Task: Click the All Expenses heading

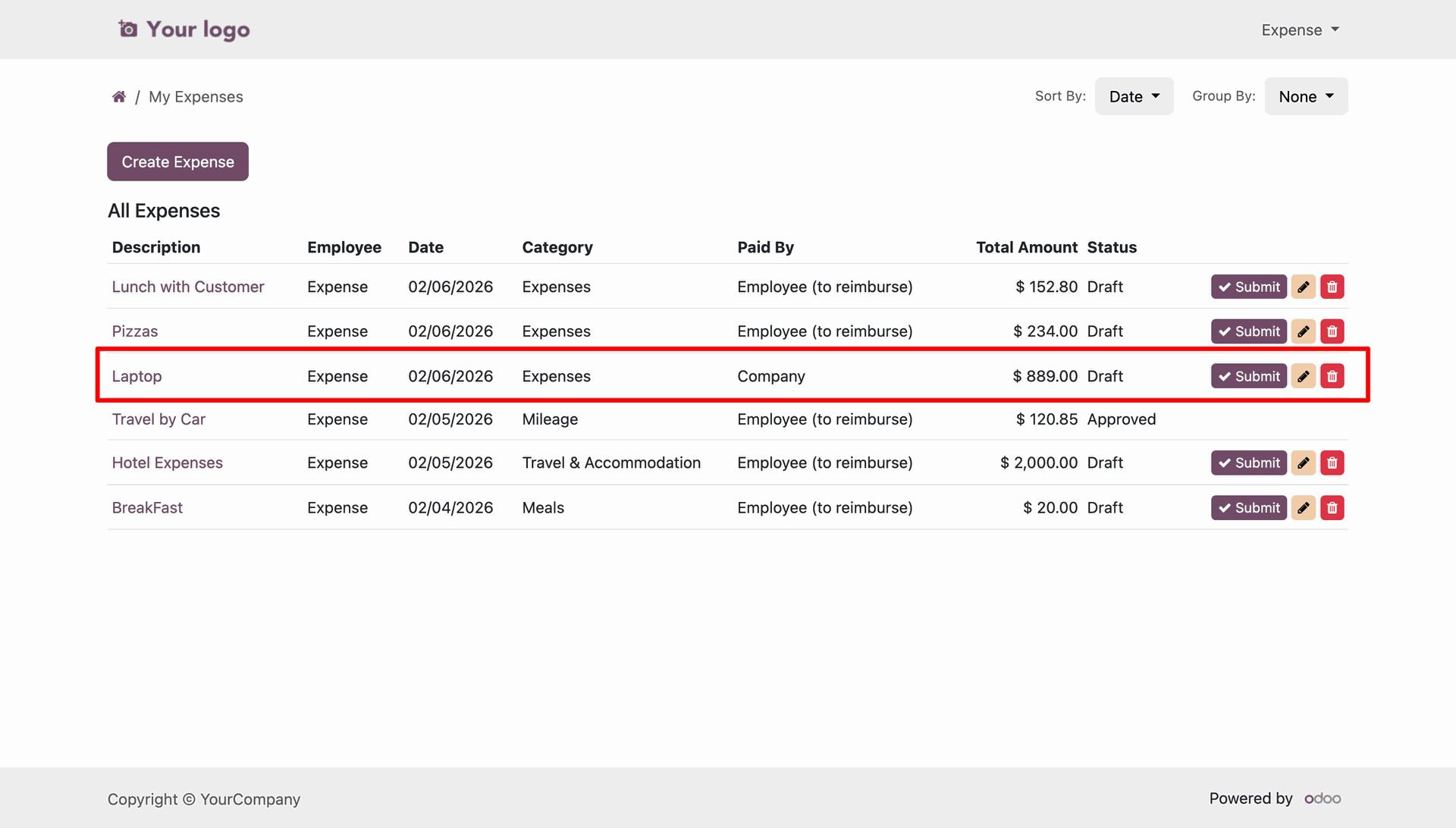Action: (164, 211)
